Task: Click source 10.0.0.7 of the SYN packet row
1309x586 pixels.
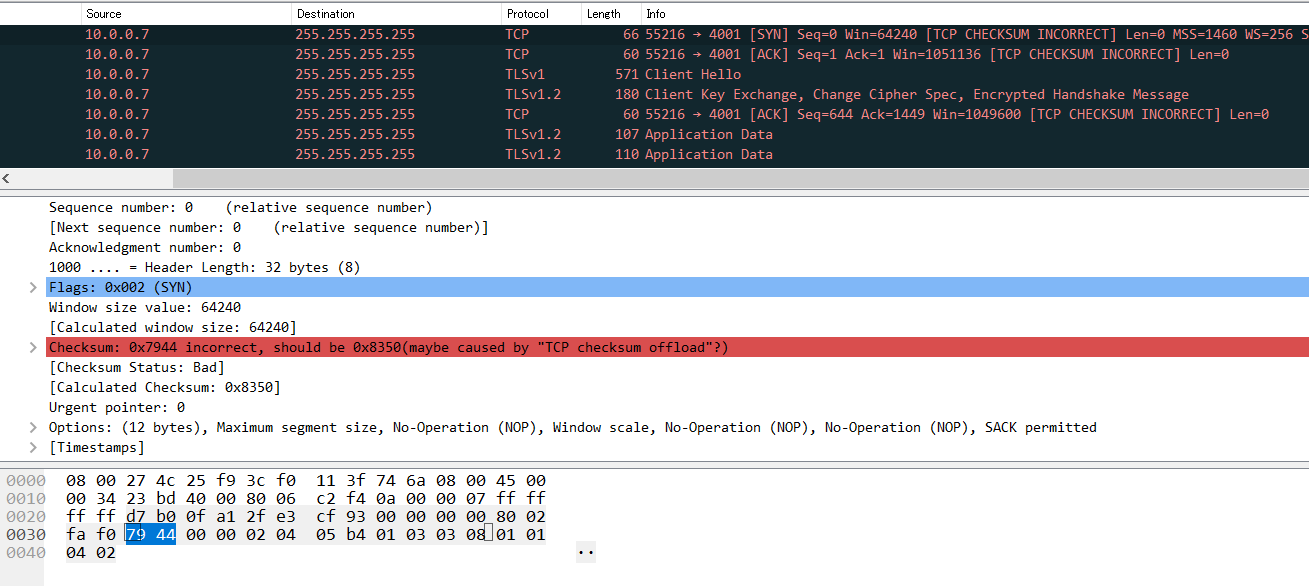Action: (117, 34)
